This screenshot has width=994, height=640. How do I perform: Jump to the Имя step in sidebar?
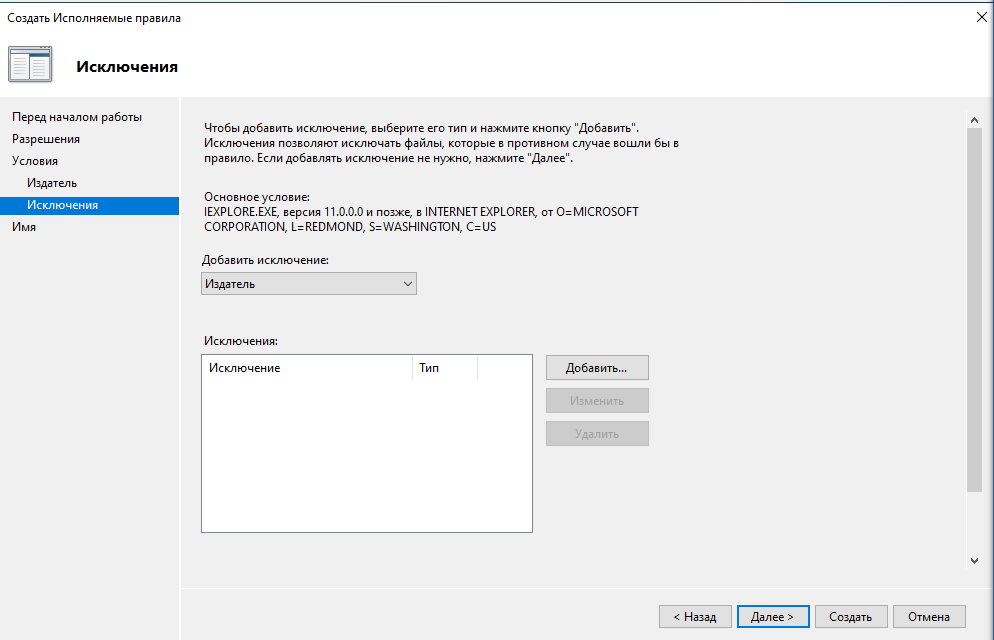pos(24,227)
